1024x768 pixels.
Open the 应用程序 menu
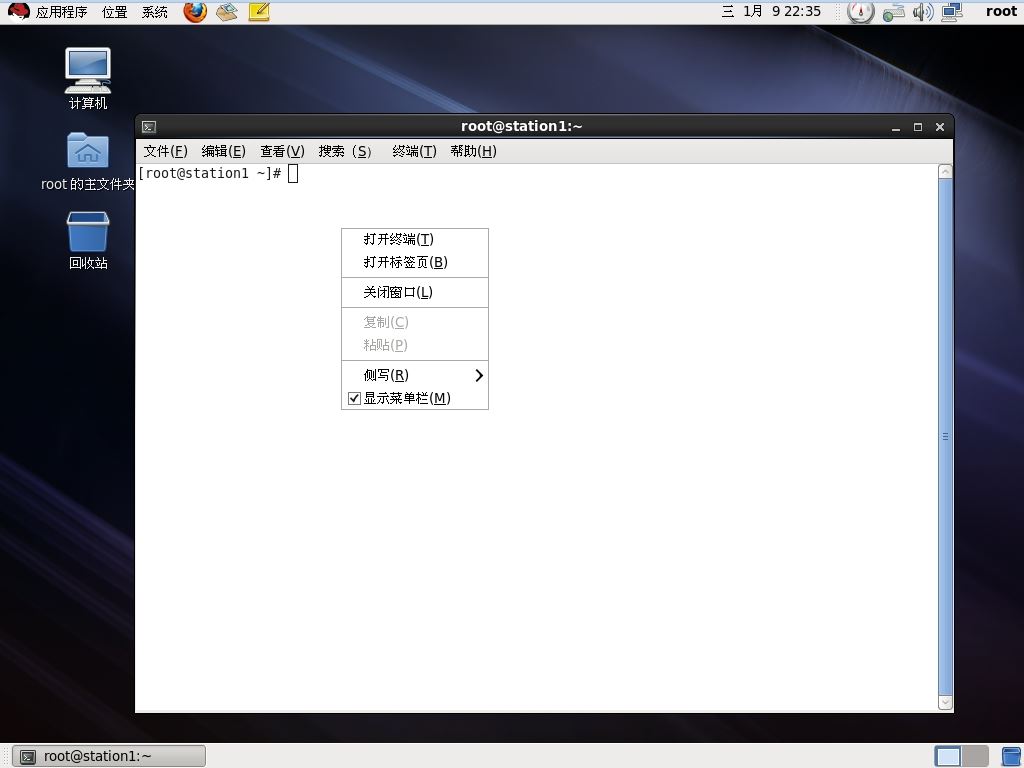point(61,12)
